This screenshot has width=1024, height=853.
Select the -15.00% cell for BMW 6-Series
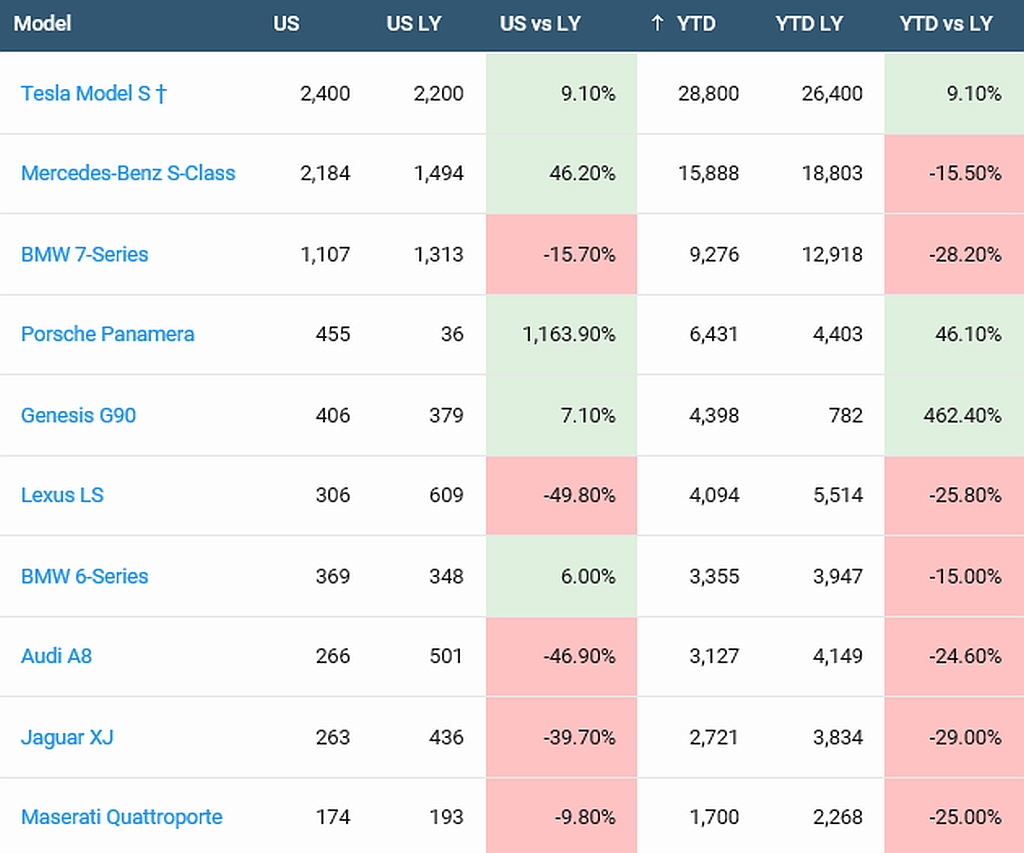954,576
